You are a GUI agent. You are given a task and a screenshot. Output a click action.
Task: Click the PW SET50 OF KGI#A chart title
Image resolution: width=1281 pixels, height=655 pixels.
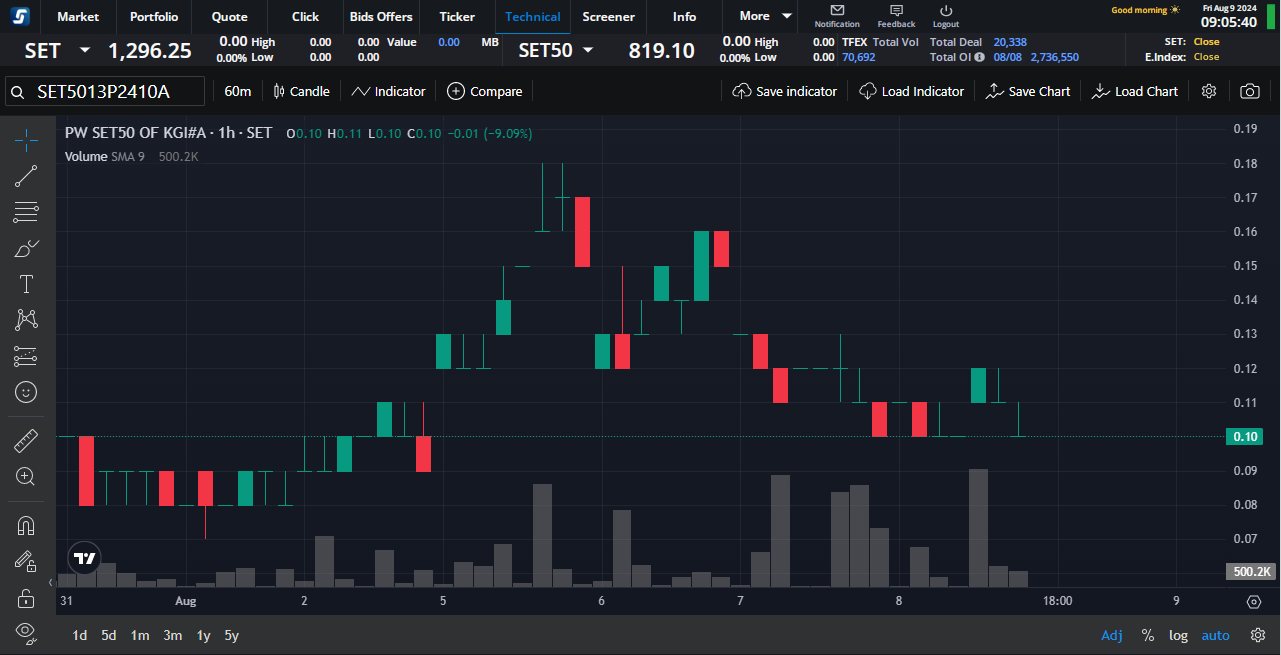pyautogui.click(x=168, y=133)
